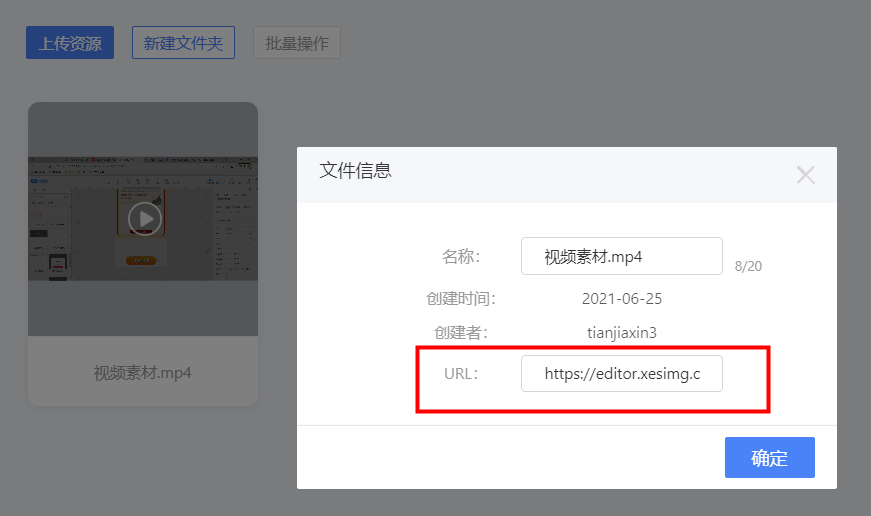The width and height of the screenshot is (871, 516).
Task: Click the 创建者 label
Action: 461,333
